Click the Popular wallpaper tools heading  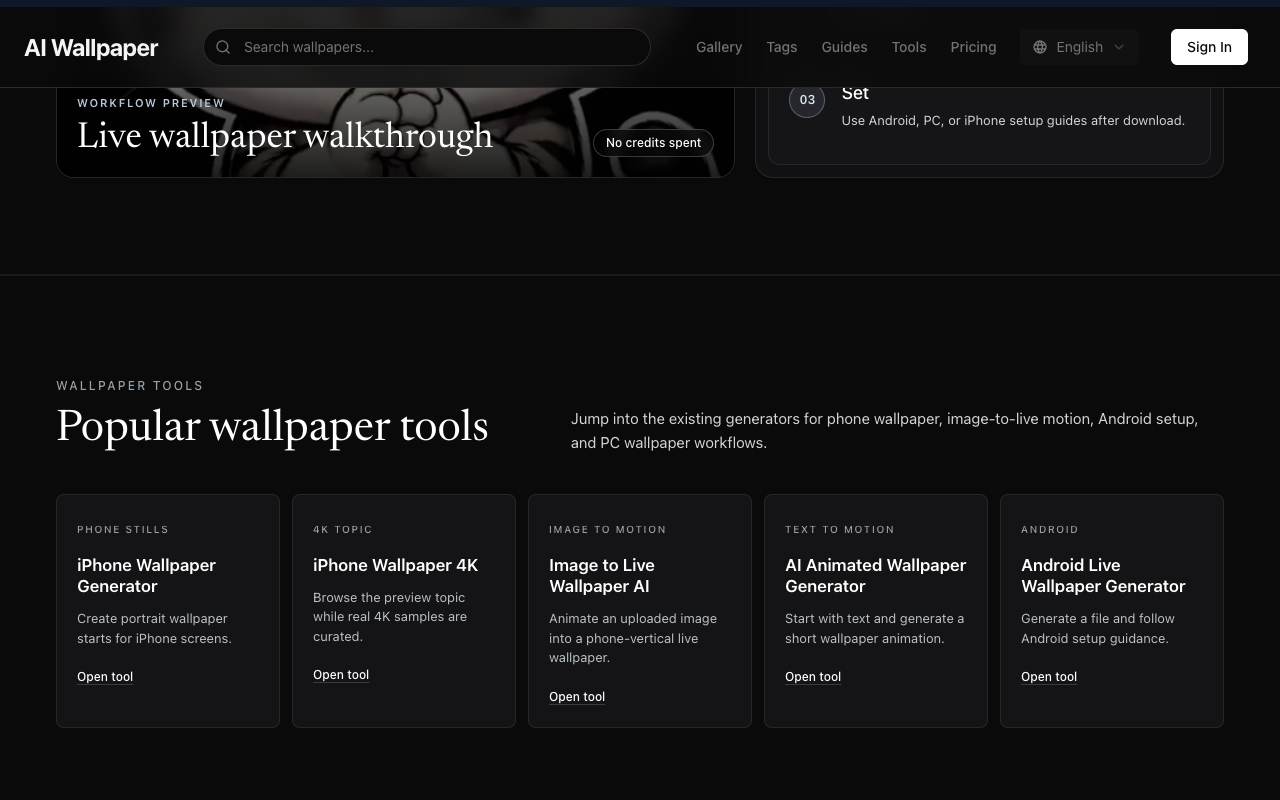272,426
